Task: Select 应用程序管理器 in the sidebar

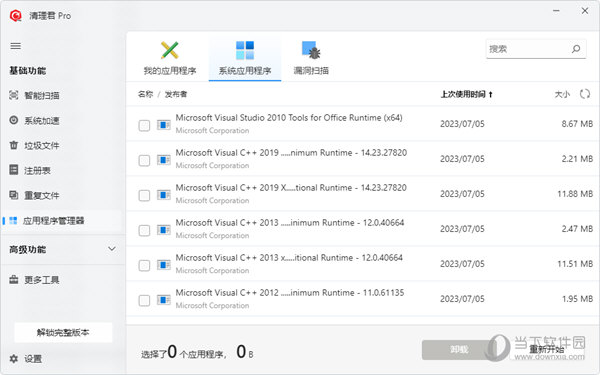Action: click(x=61, y=221)
